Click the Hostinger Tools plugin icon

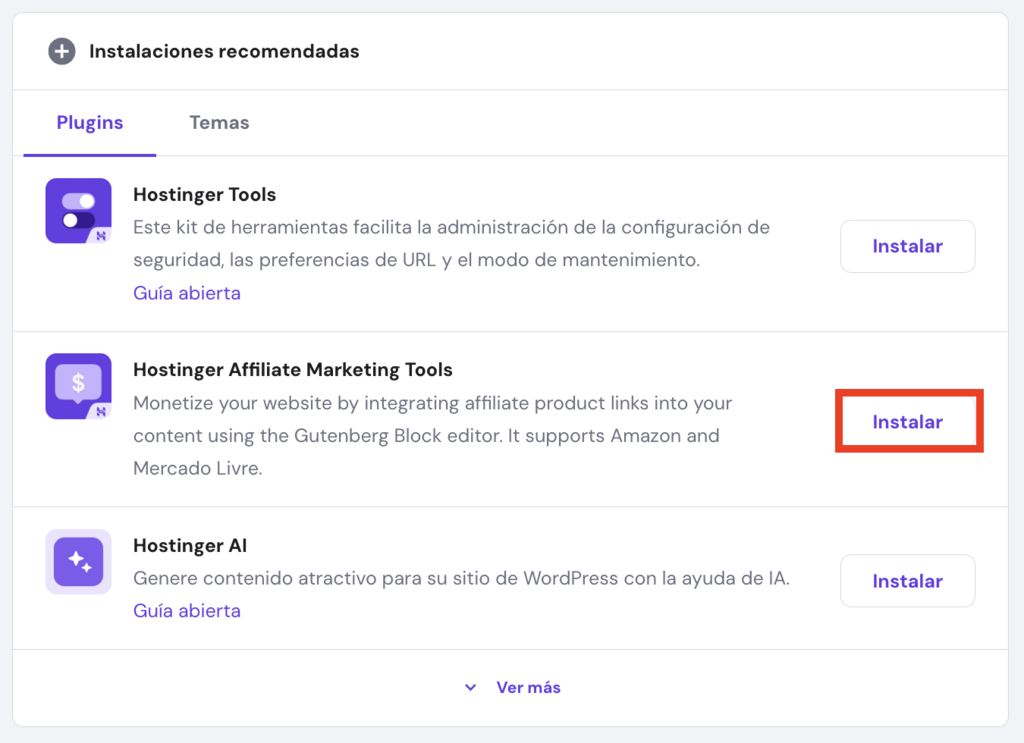pyautogui.click(x=78, y=211)
